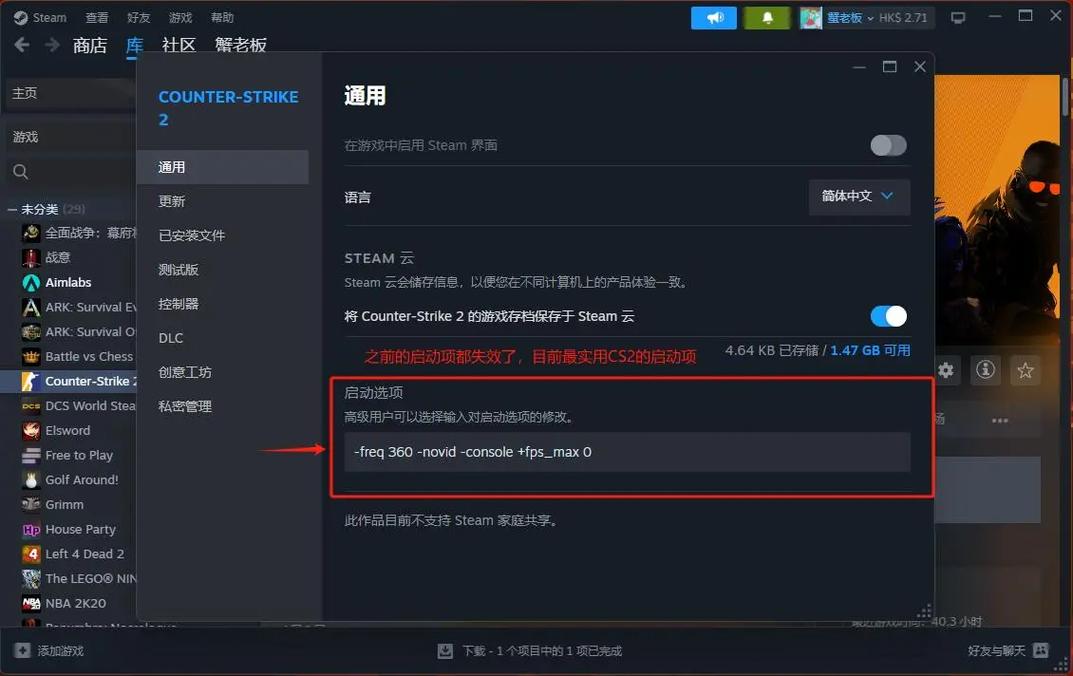The width and height of the screenshot is (1073, 676).
Task: Click the library scrollbar on the right edge
Action: click(1065, 96)
